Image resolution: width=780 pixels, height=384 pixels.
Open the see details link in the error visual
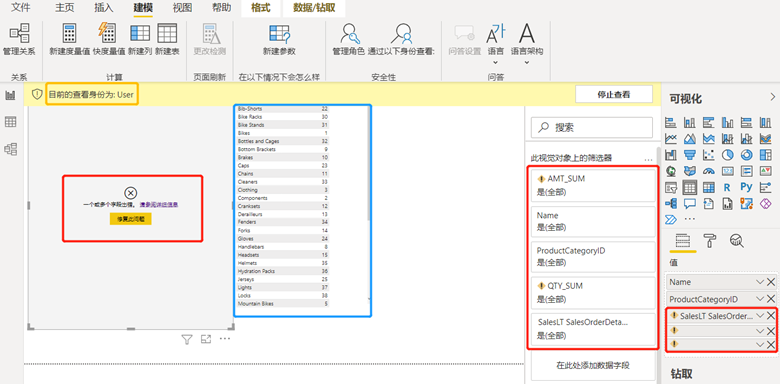point(159,204)
